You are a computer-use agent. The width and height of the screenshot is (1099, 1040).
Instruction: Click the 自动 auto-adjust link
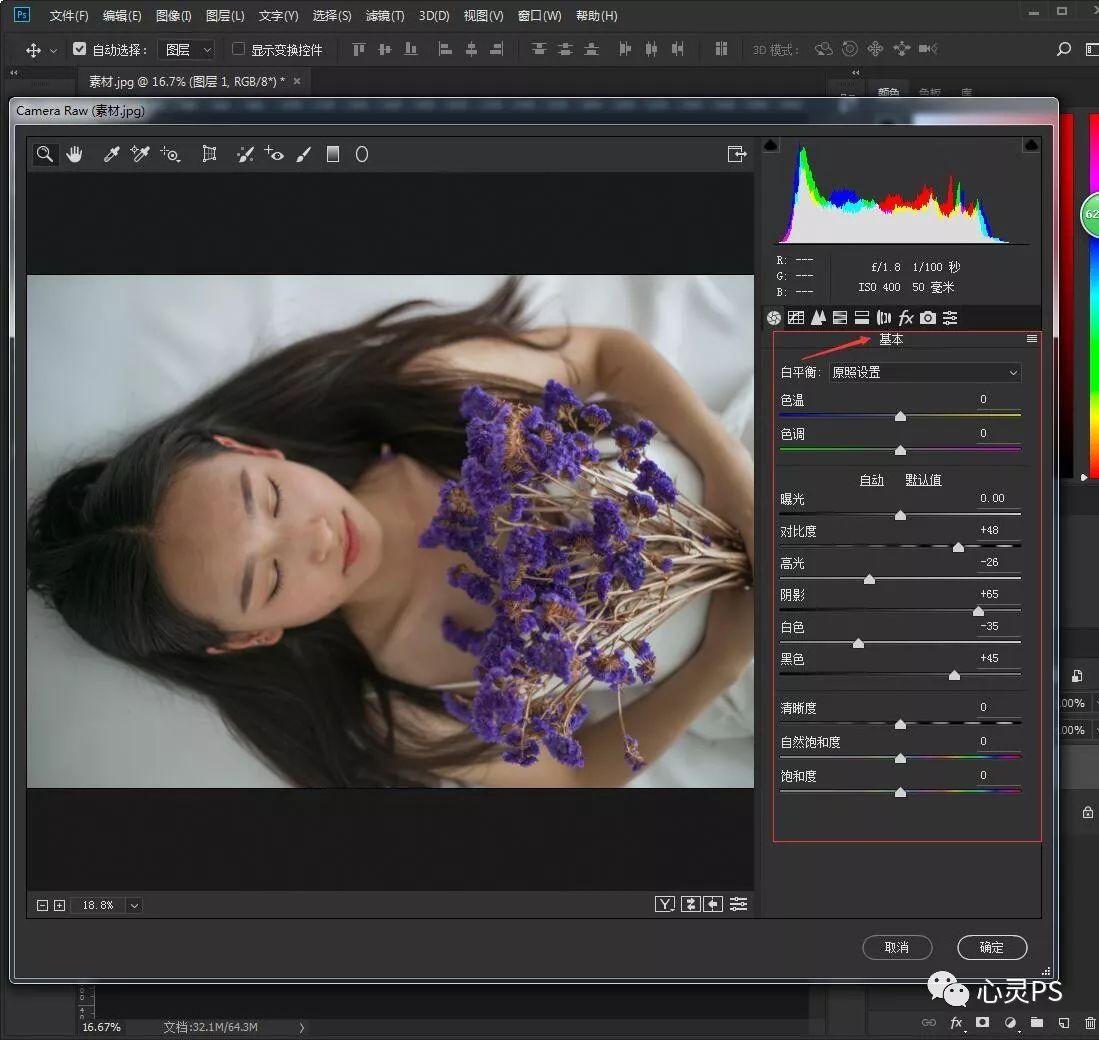coord(871,480)
